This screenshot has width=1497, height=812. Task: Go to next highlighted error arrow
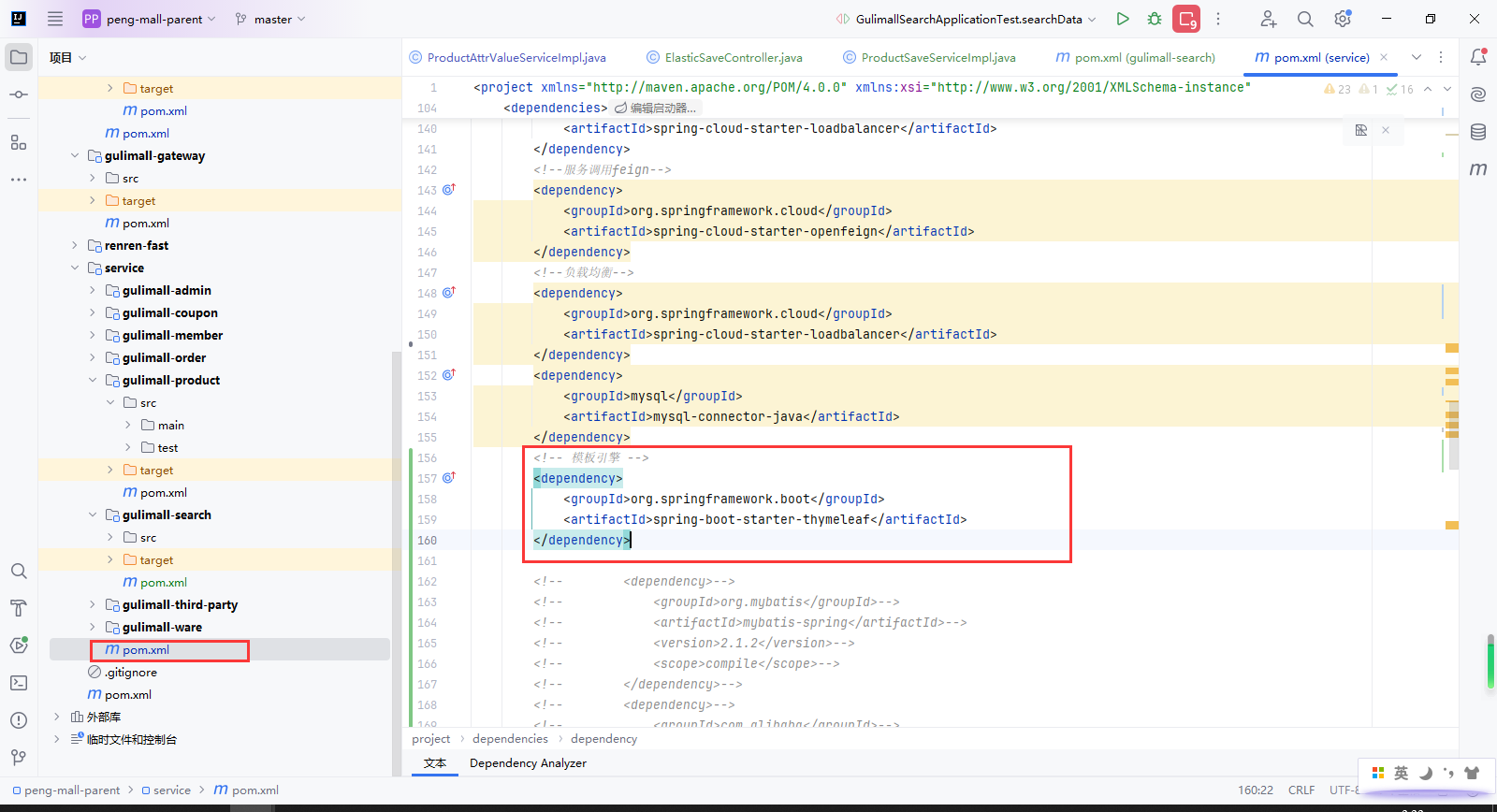[x=1447, y=89]
